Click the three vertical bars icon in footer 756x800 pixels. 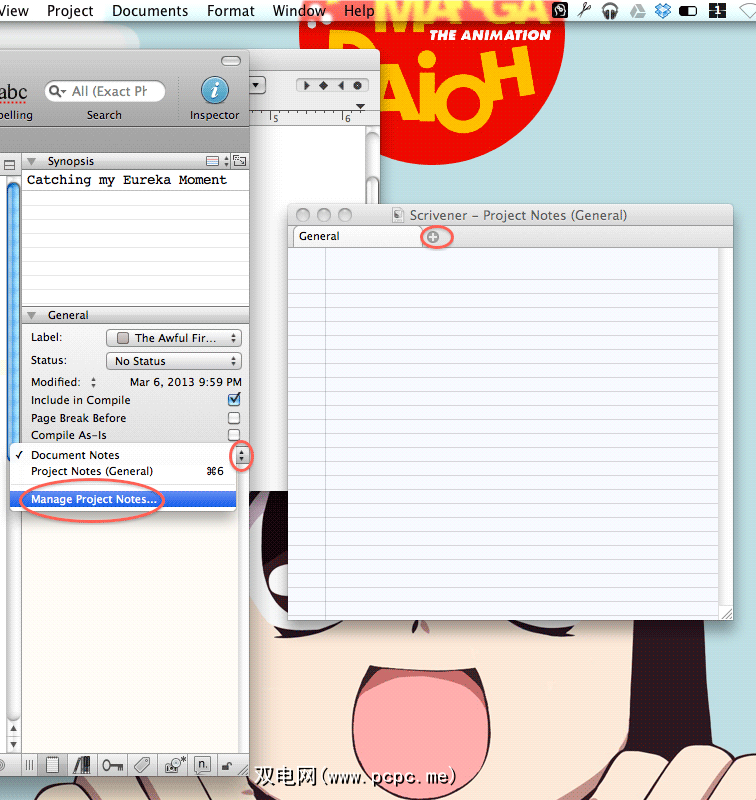pyautogui.click(x=30, y=765)
